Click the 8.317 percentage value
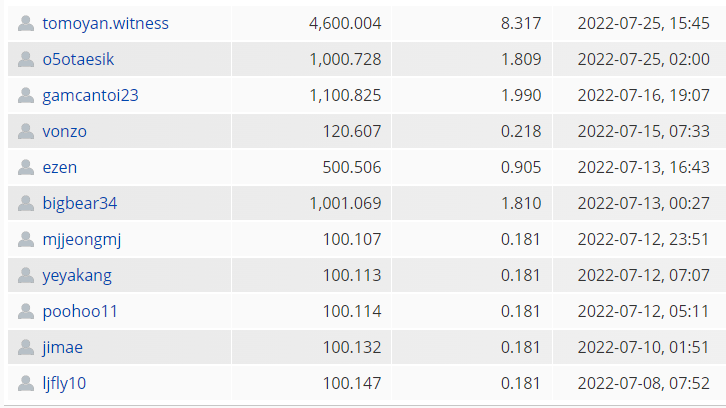726x408 pixels. (x=521, y=23)
